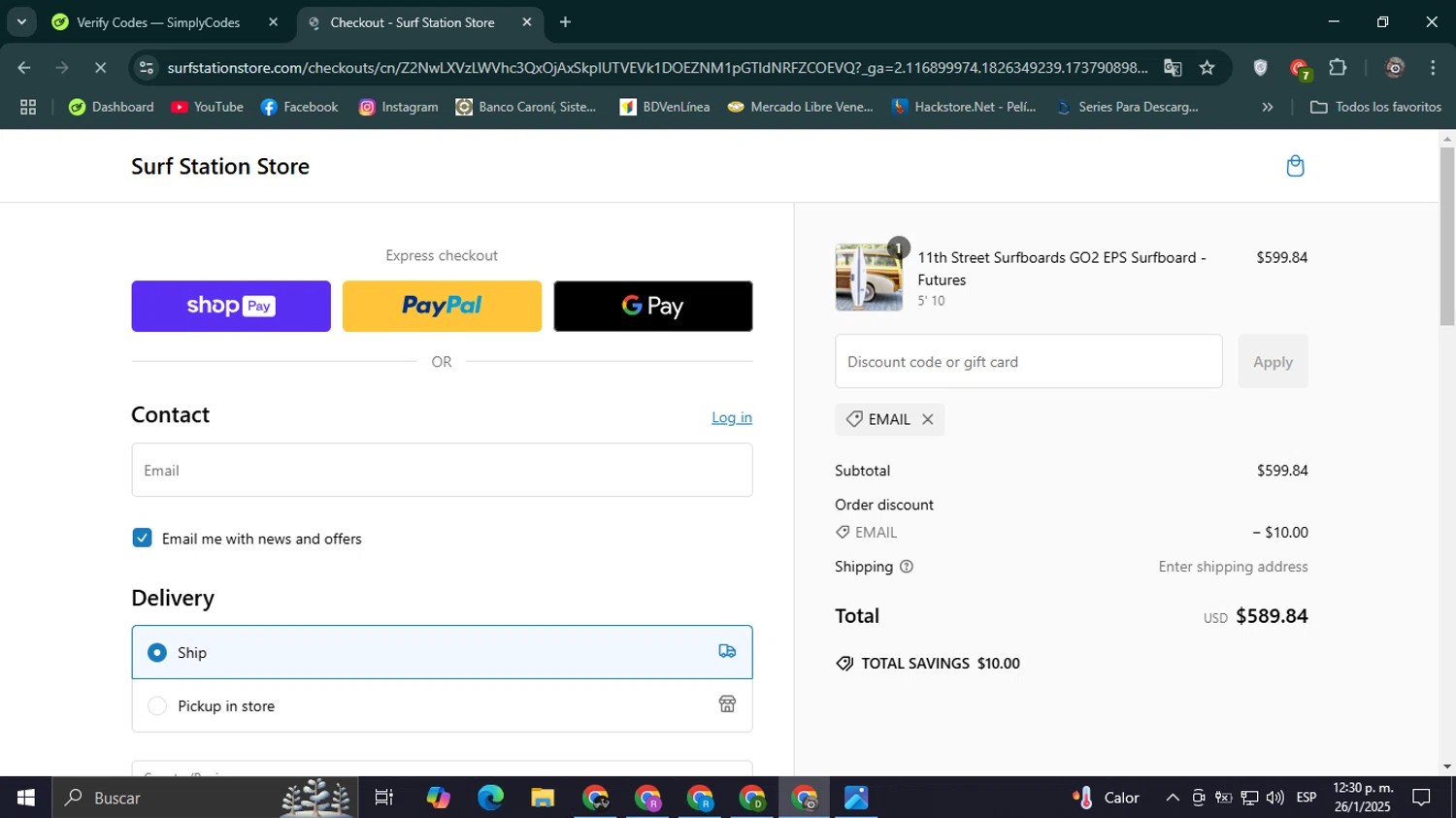Remove the EMAIL discount code tag
This screenshot has height=818, width=1456.
point(928,419)
